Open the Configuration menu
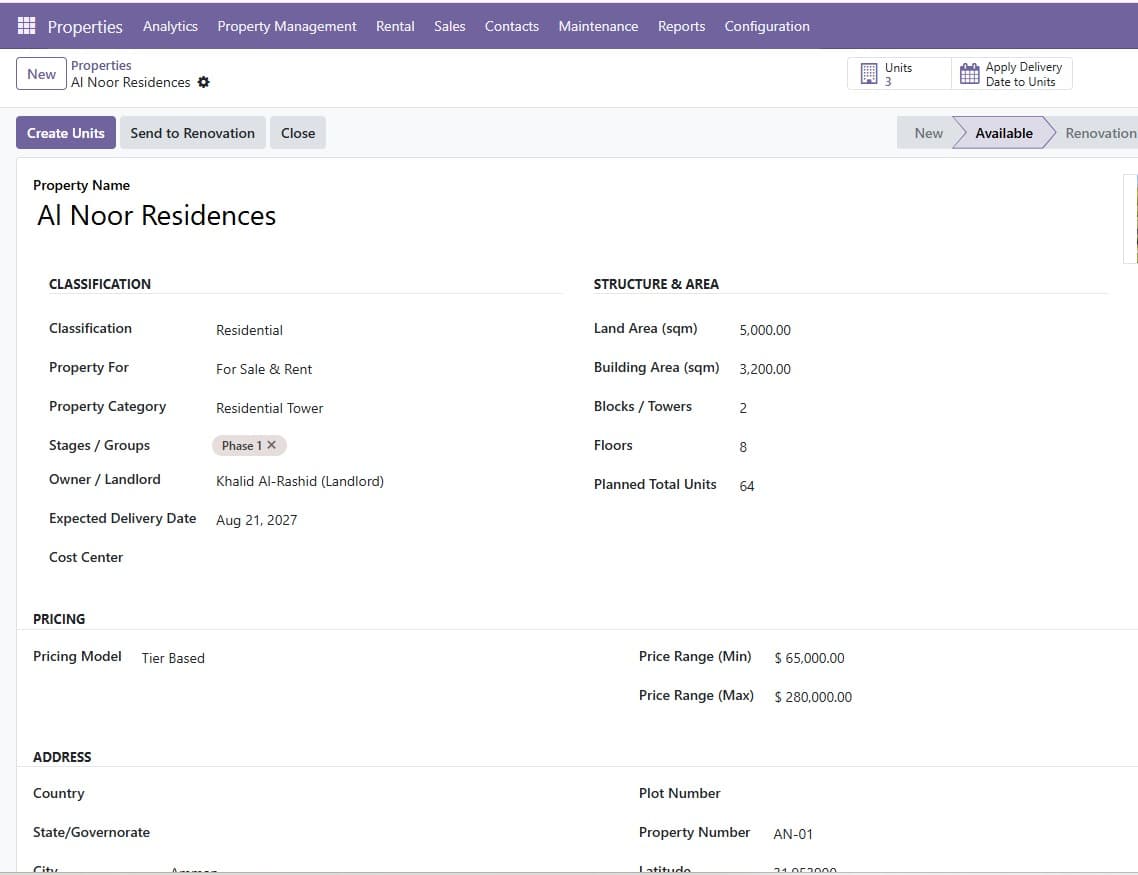Viewport: 1138px width, 875px height. click(x=767, y=26)
